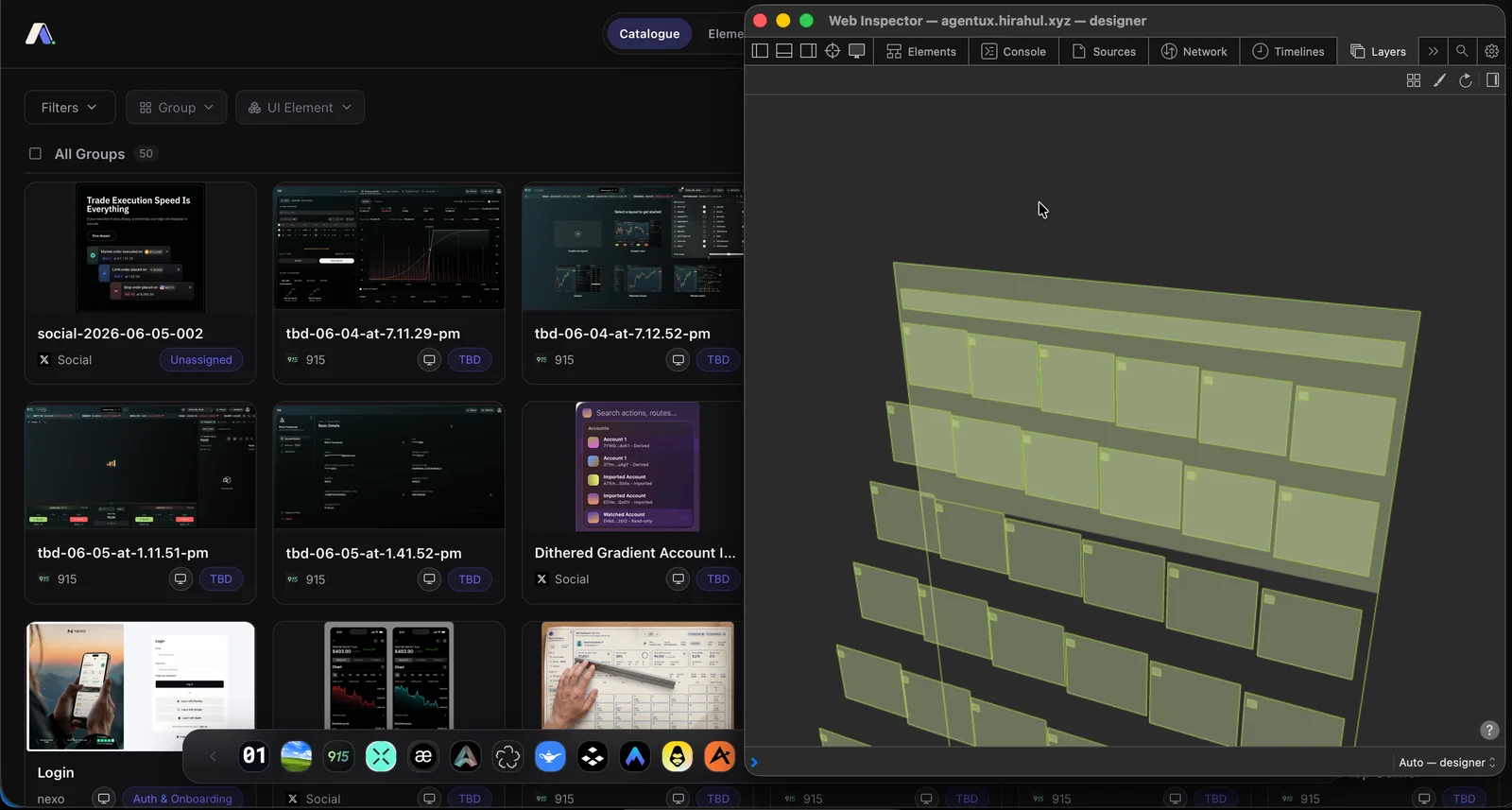Click the TBD tag on Dithered Gradient Account card
The height and width of the screenshot is (810, 1512).
[x=718, y=578]
